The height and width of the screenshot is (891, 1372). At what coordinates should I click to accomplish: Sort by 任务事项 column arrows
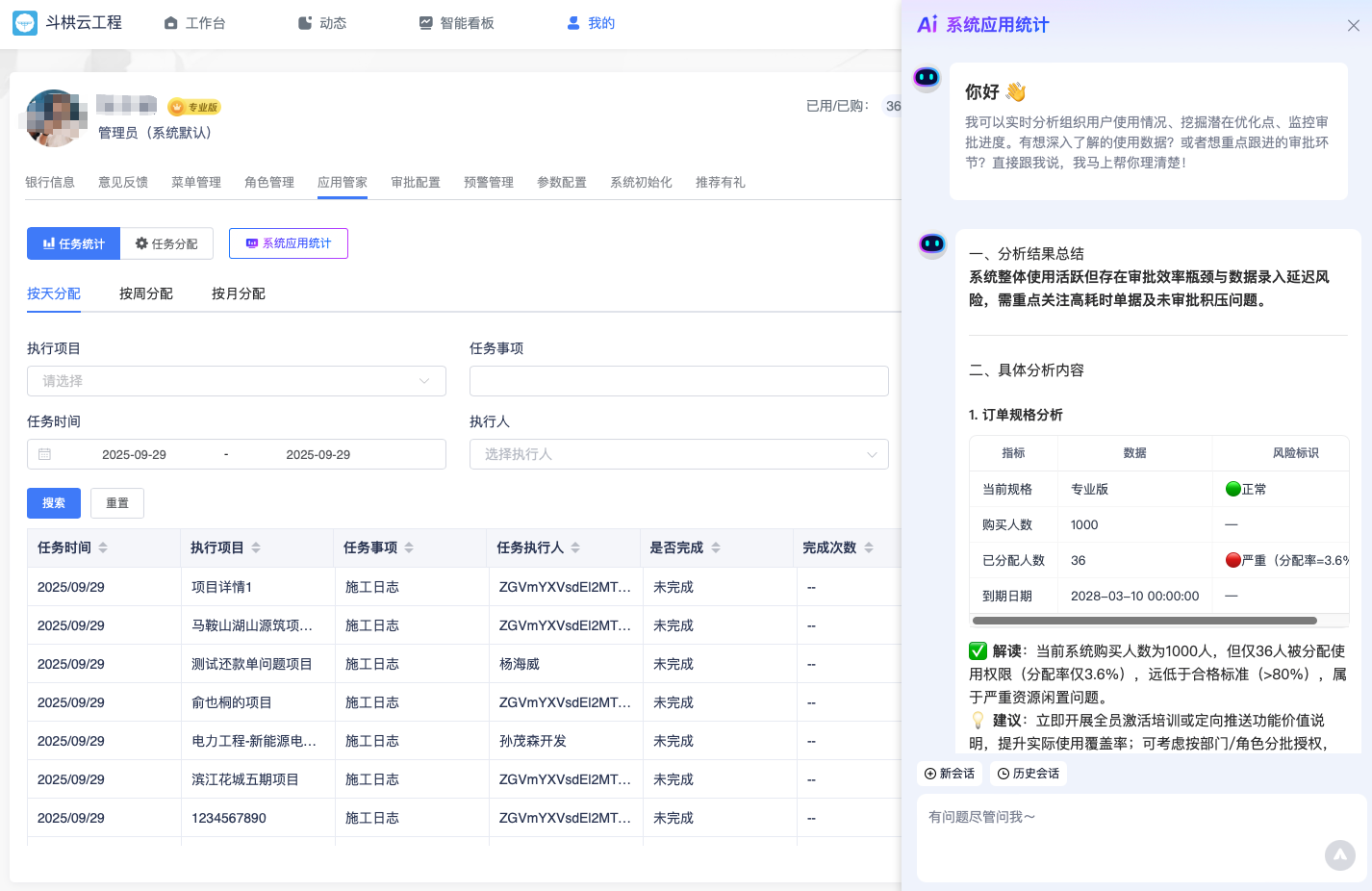[x=409, y=547]
